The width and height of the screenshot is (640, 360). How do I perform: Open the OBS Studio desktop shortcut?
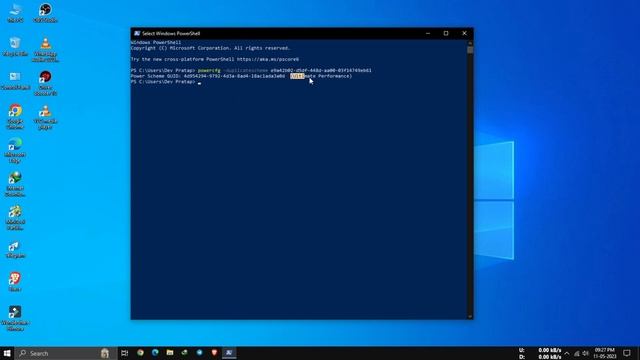coord(45,12)
